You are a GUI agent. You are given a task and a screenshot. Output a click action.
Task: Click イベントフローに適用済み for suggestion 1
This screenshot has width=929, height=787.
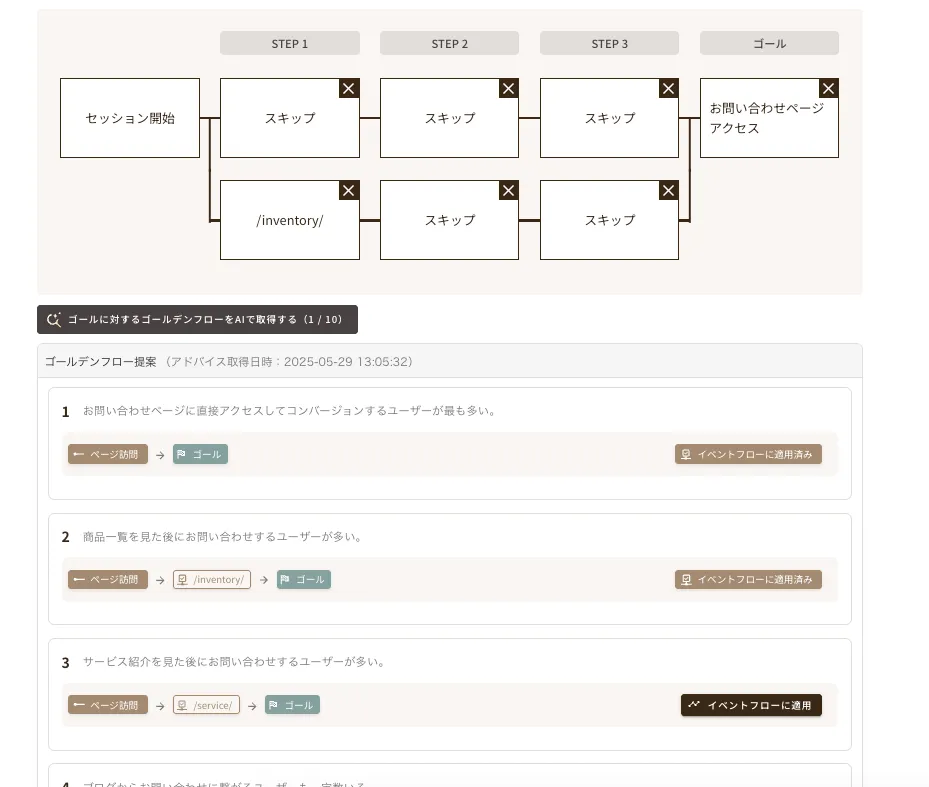click(748, 455)
